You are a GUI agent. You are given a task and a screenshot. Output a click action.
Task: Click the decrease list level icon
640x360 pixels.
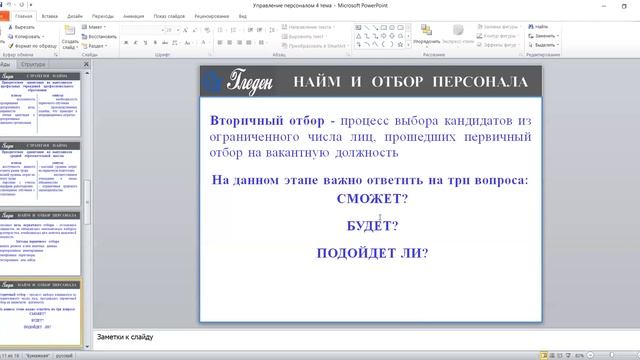[x=250, y=30]
